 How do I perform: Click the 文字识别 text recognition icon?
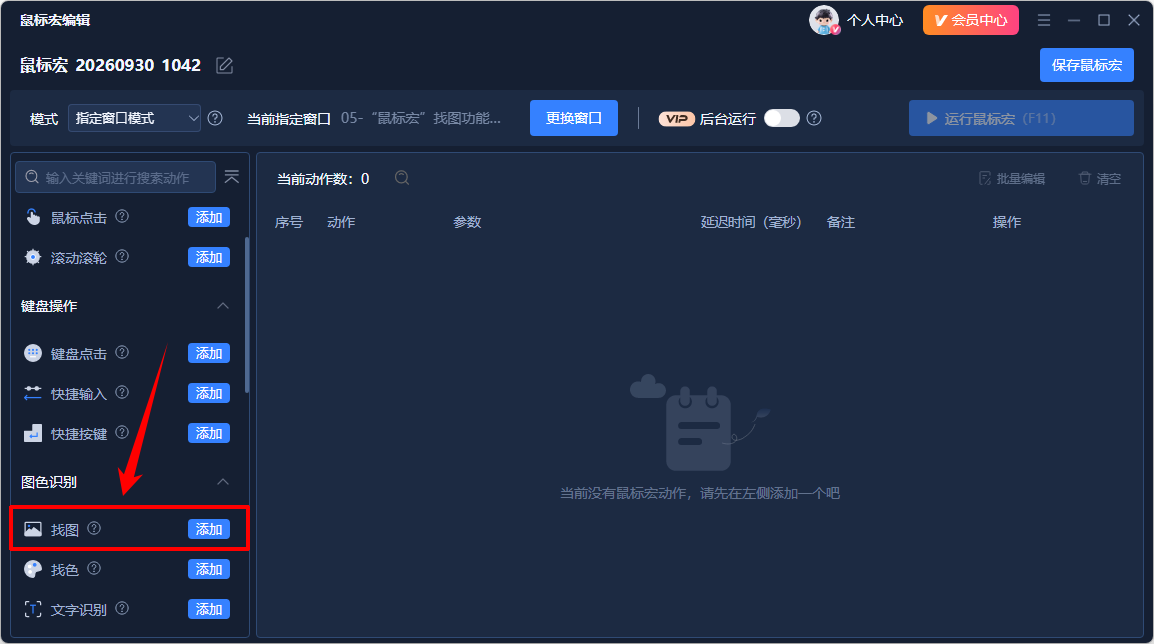pos(33,609)
